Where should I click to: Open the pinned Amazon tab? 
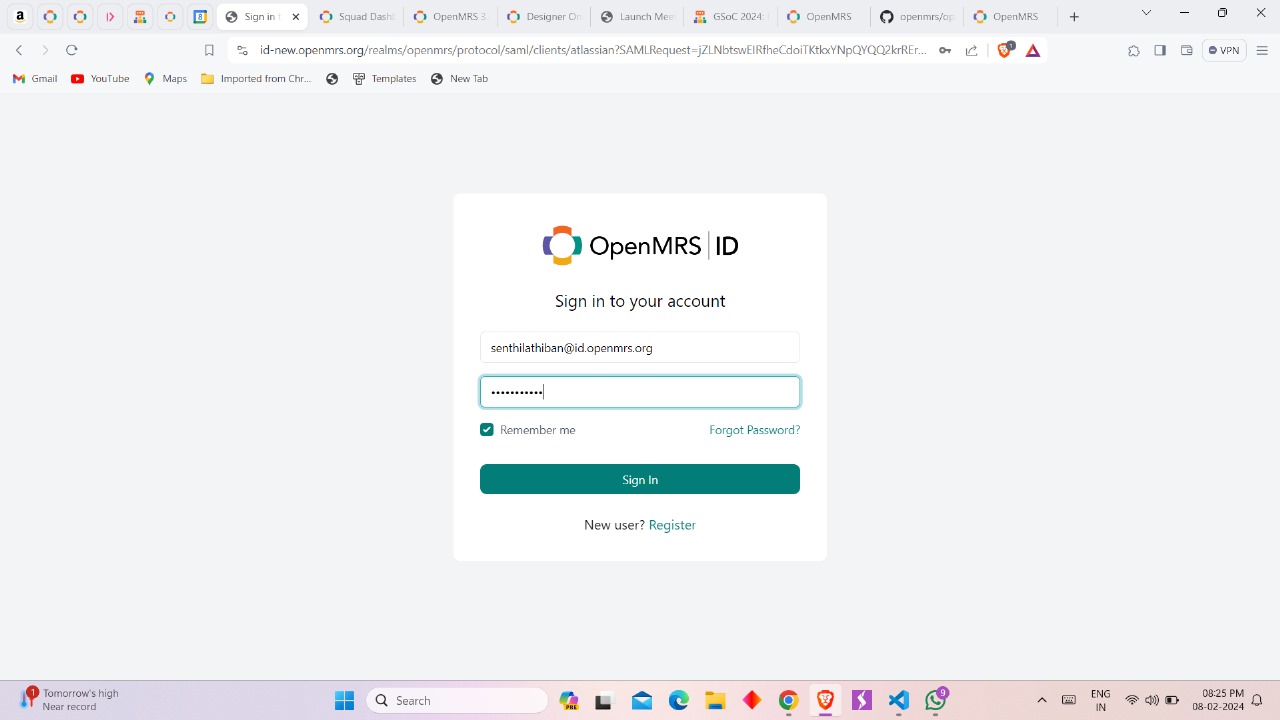pyautogui.click(x=20, y=16)
